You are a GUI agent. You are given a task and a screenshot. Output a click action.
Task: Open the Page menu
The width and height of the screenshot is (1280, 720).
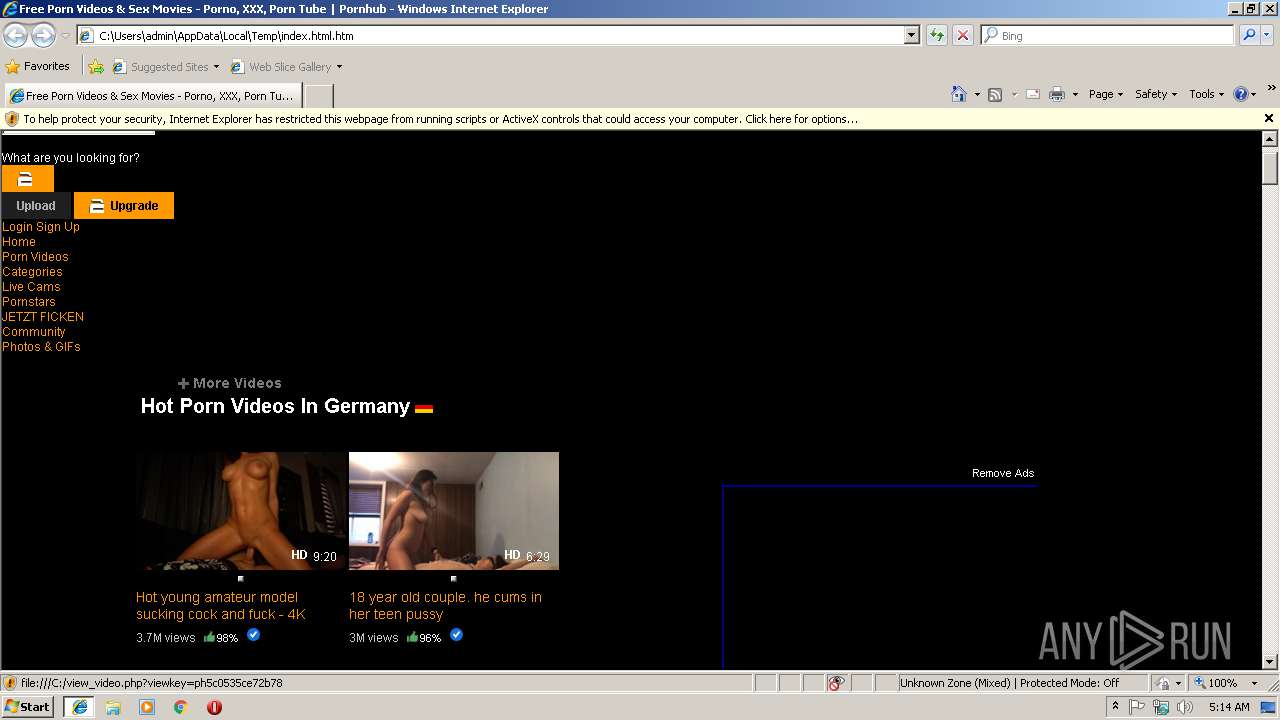(1106, 94)
